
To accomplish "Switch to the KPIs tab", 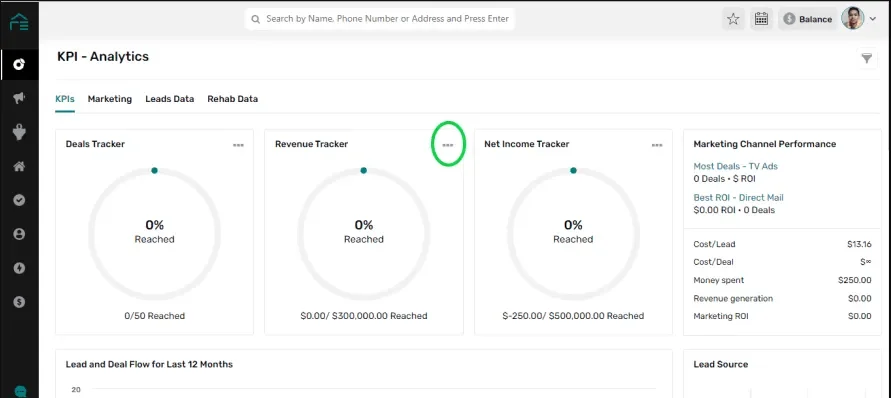I will tap(65, 99).
